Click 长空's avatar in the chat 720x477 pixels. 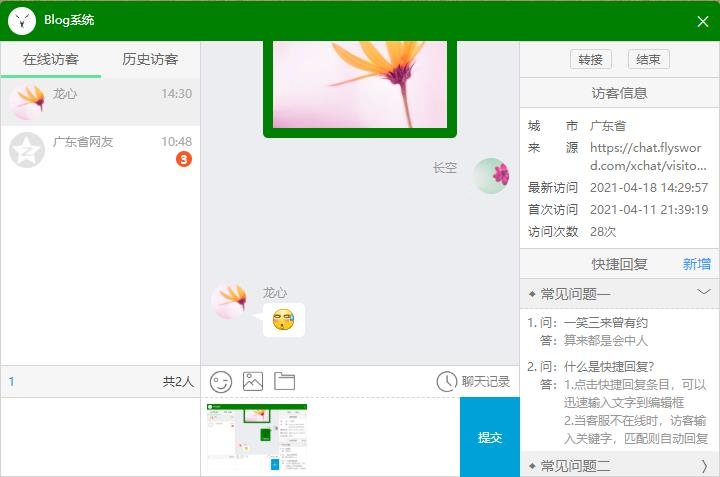491,176
